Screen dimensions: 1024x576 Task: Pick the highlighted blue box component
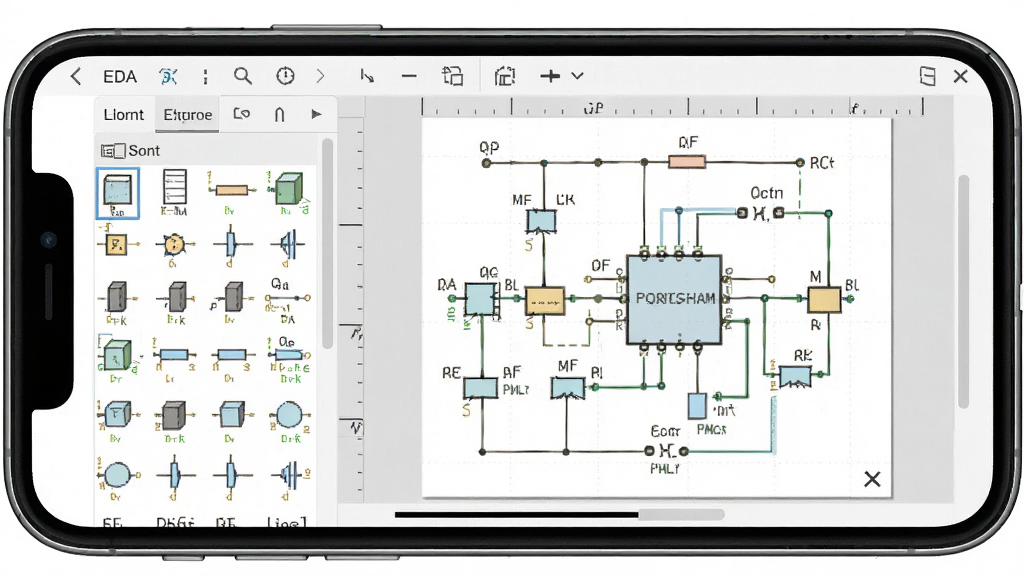(x=118, y=193)
